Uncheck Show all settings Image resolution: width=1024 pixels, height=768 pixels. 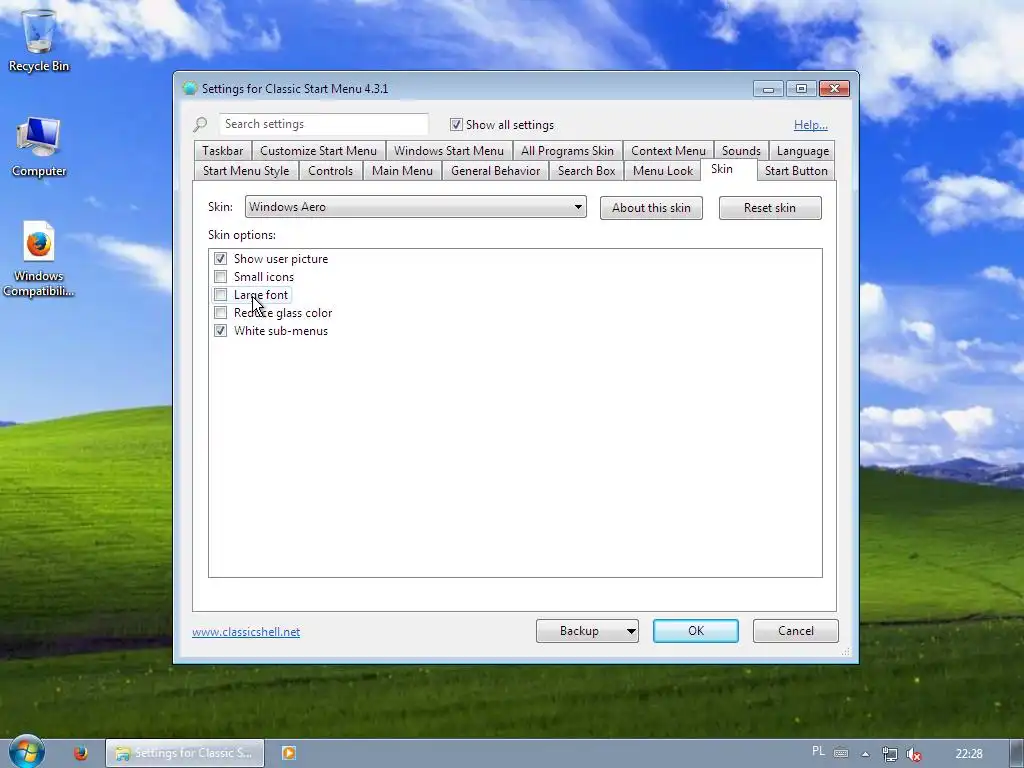[456, 125]
